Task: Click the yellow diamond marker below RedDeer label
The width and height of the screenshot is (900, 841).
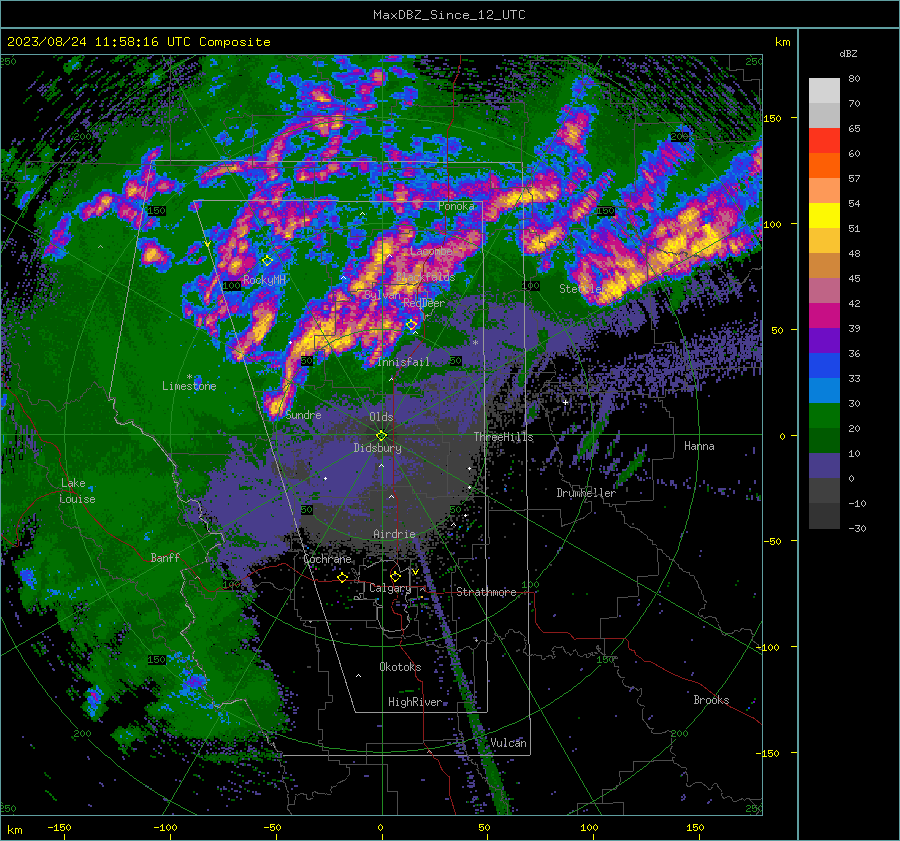Action: [x=412, y=325]
